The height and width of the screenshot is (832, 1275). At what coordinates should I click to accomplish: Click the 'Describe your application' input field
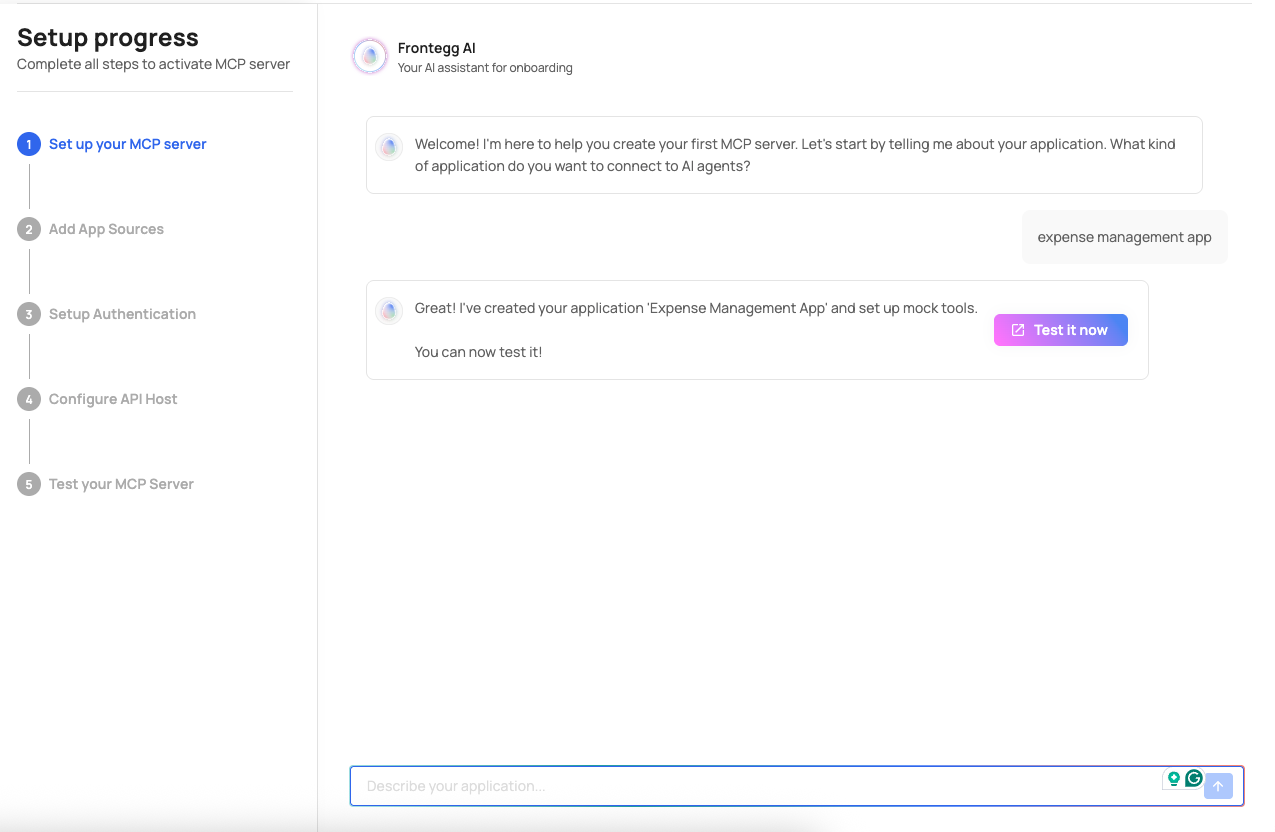(700, 786)
